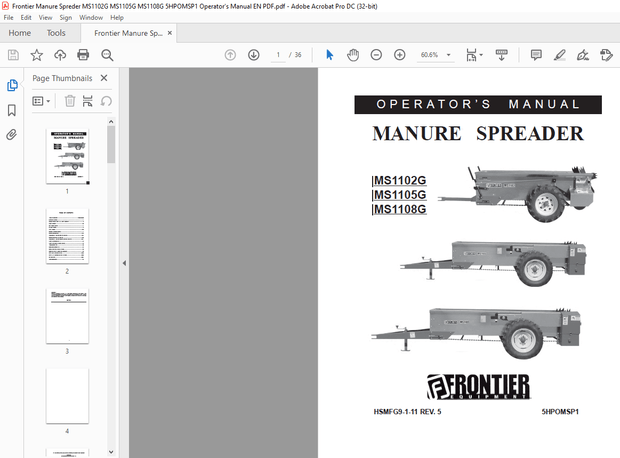Switch to the Tools tab
The image size is (620, 458).
pos(56,33)
